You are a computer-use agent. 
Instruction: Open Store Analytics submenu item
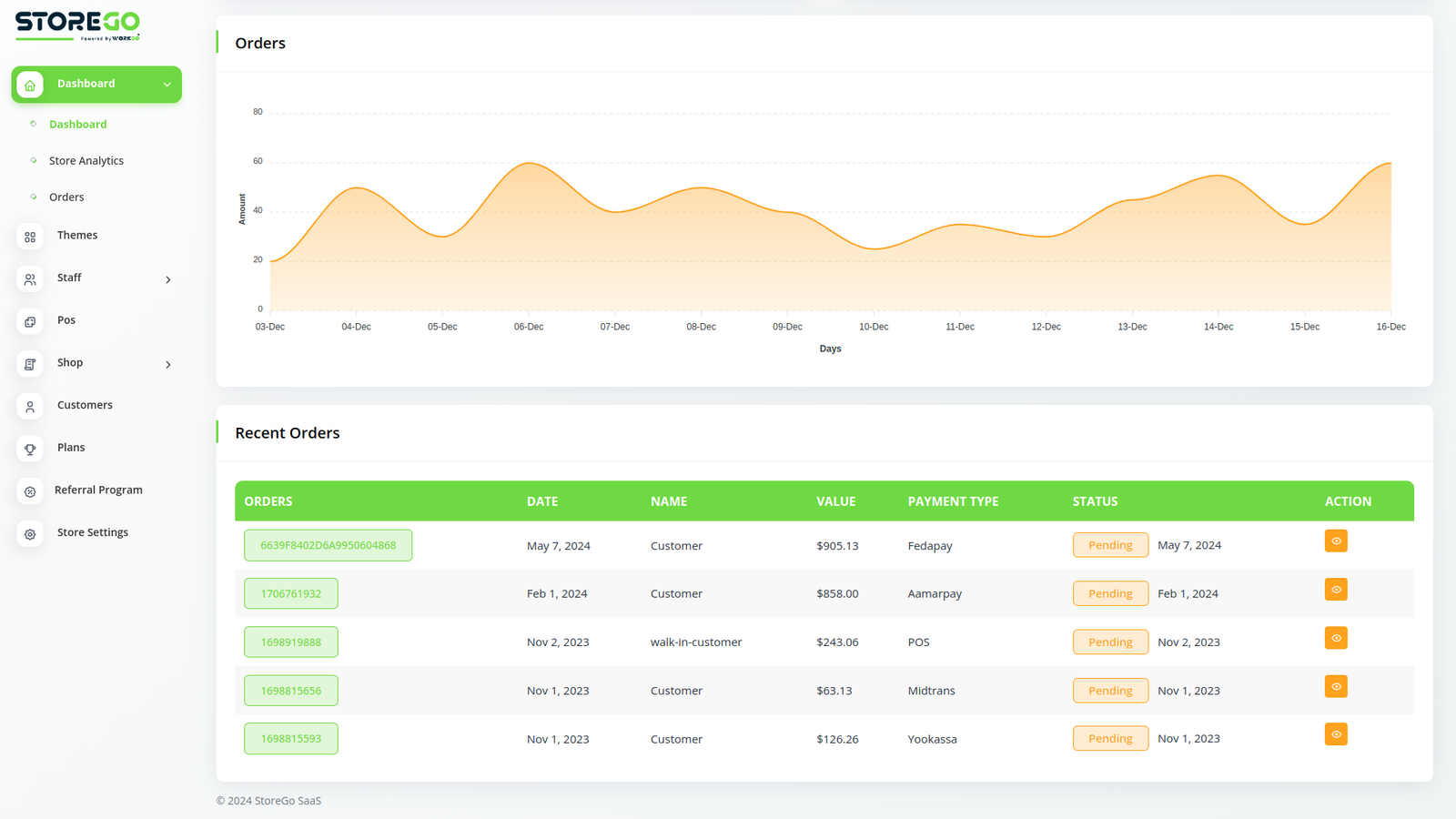pos(86,161)
